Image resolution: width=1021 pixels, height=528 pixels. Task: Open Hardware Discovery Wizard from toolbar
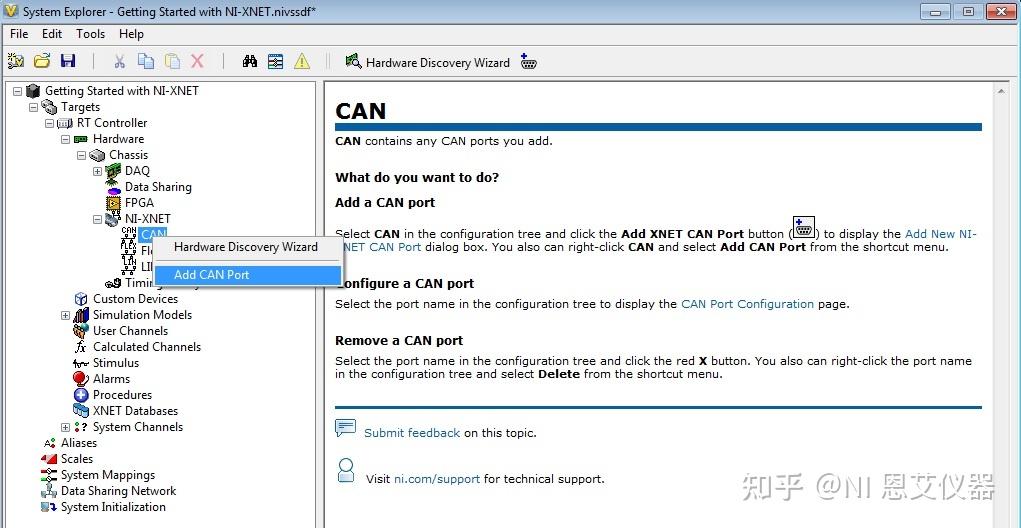tap(427, 62)
